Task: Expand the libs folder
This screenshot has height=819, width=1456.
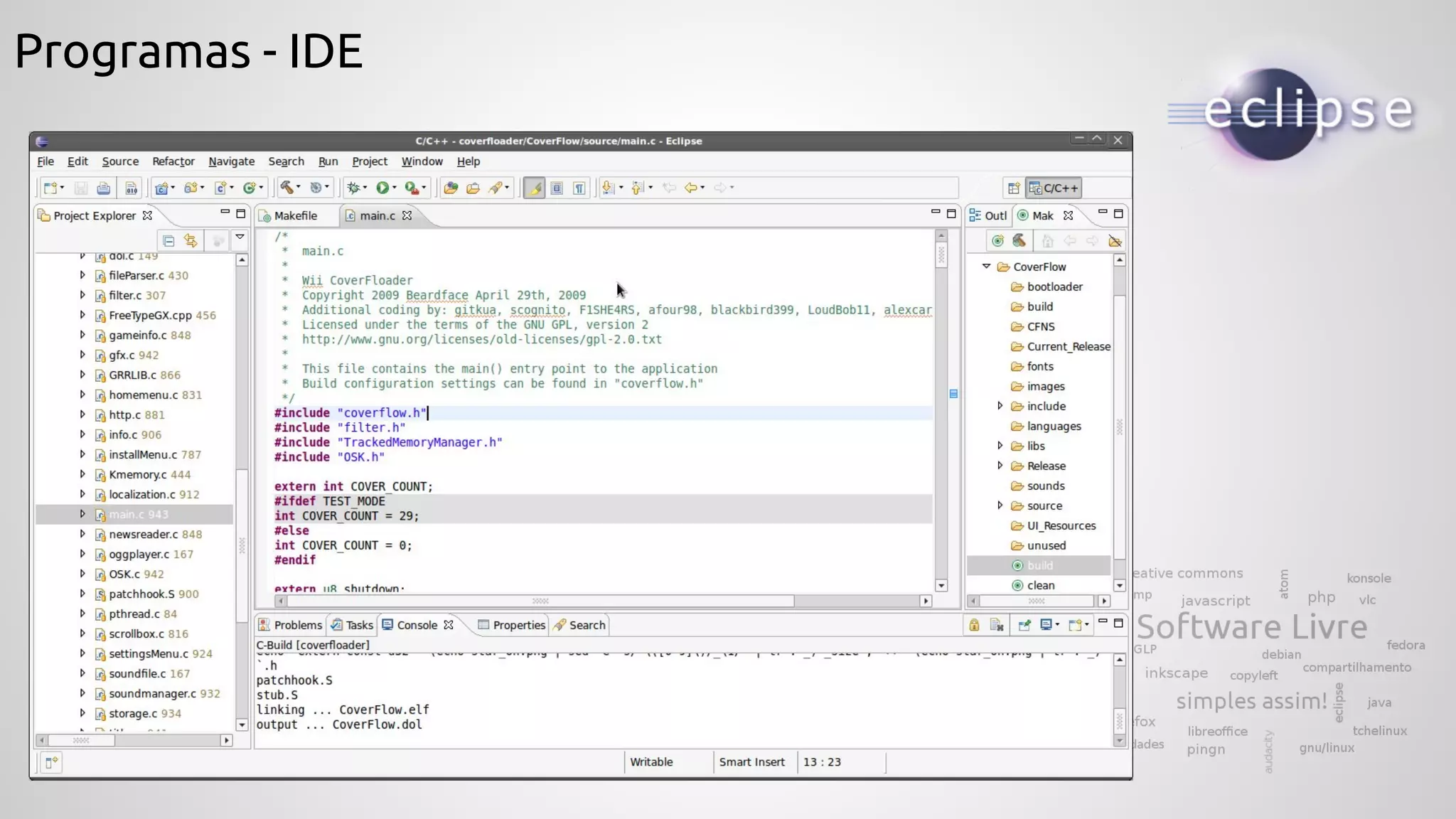Action: (x=1000, y=446)
